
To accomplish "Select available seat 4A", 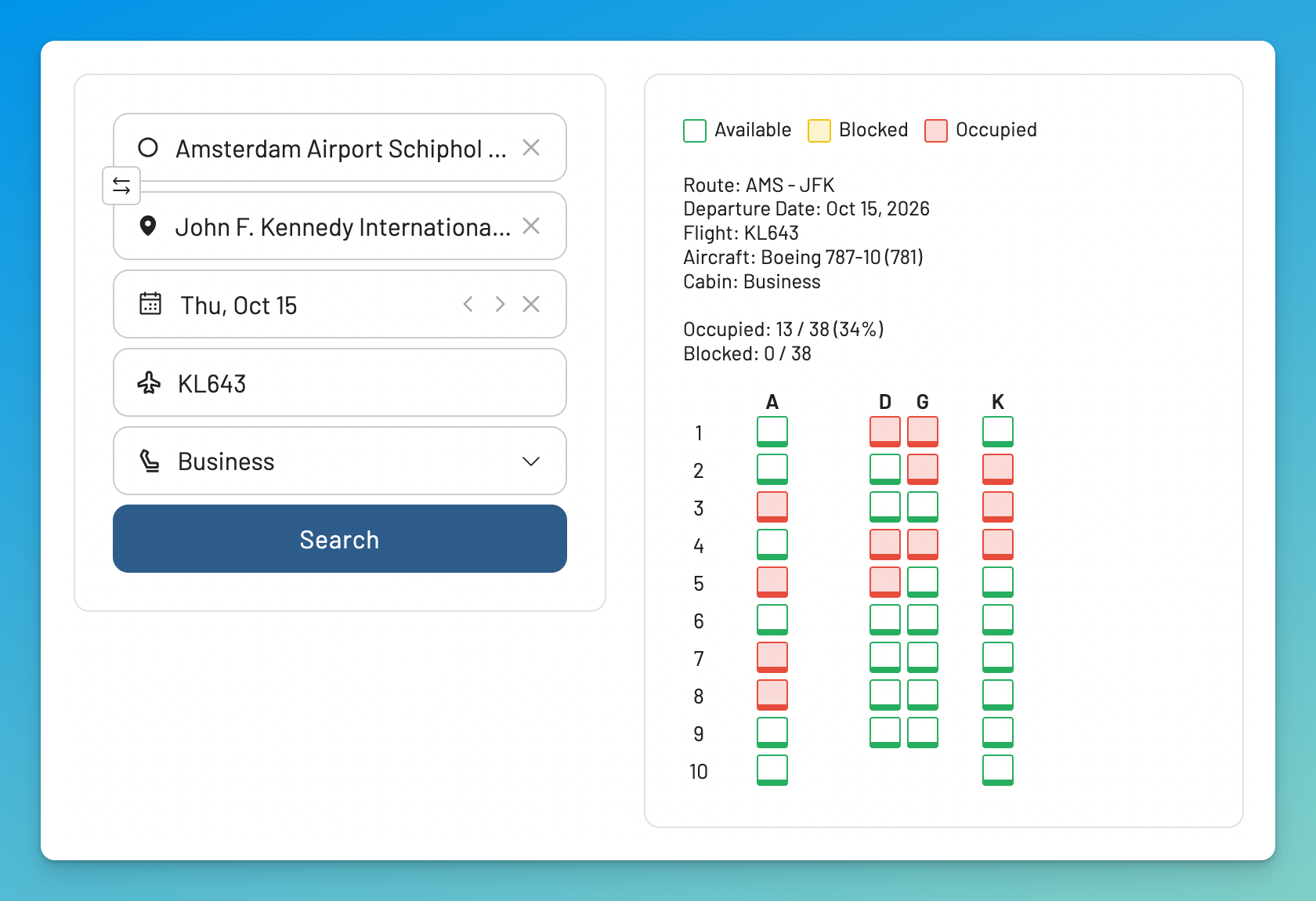I will point(772,545).
